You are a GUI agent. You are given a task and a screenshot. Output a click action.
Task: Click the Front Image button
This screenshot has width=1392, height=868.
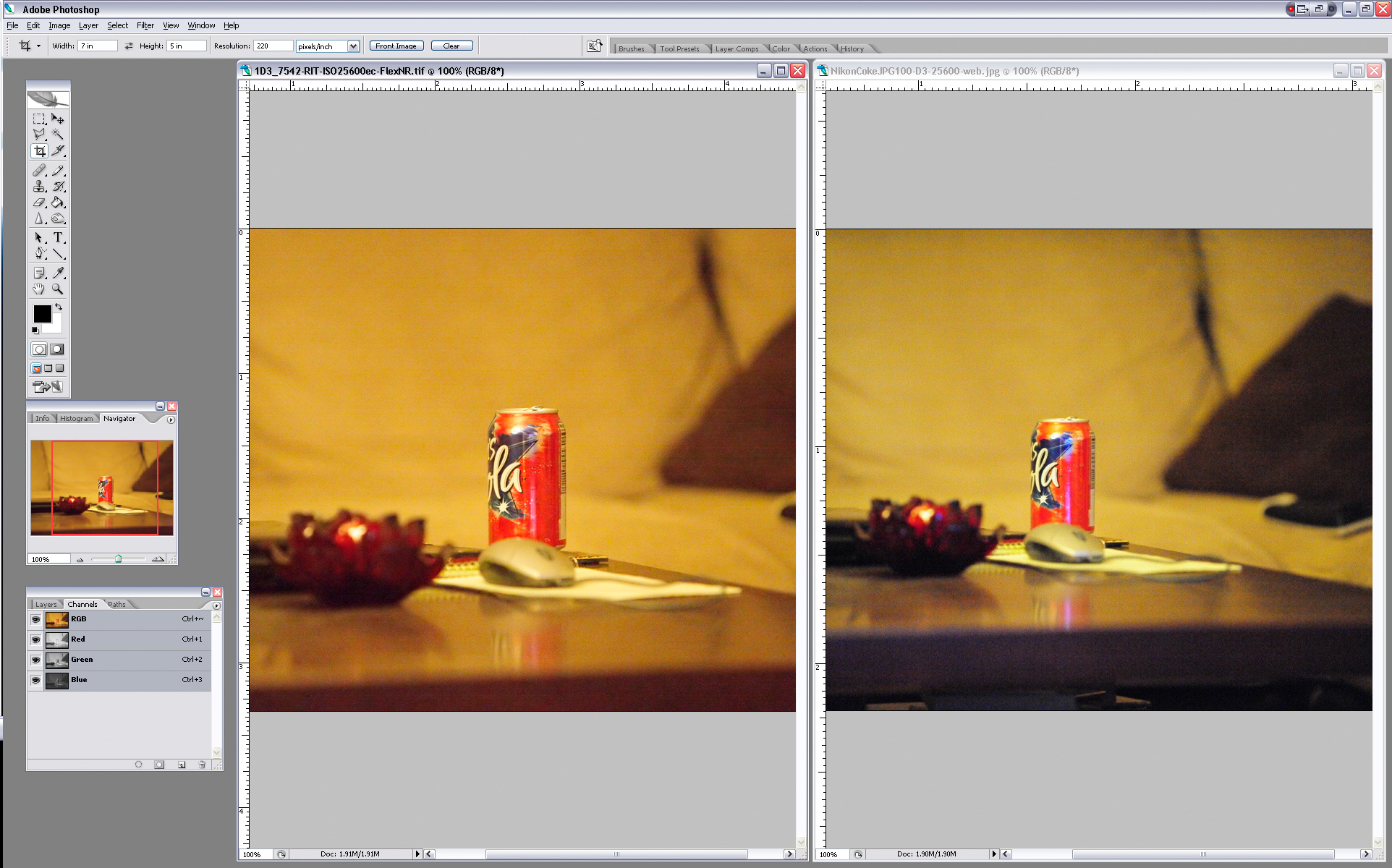tap(396, 46)
